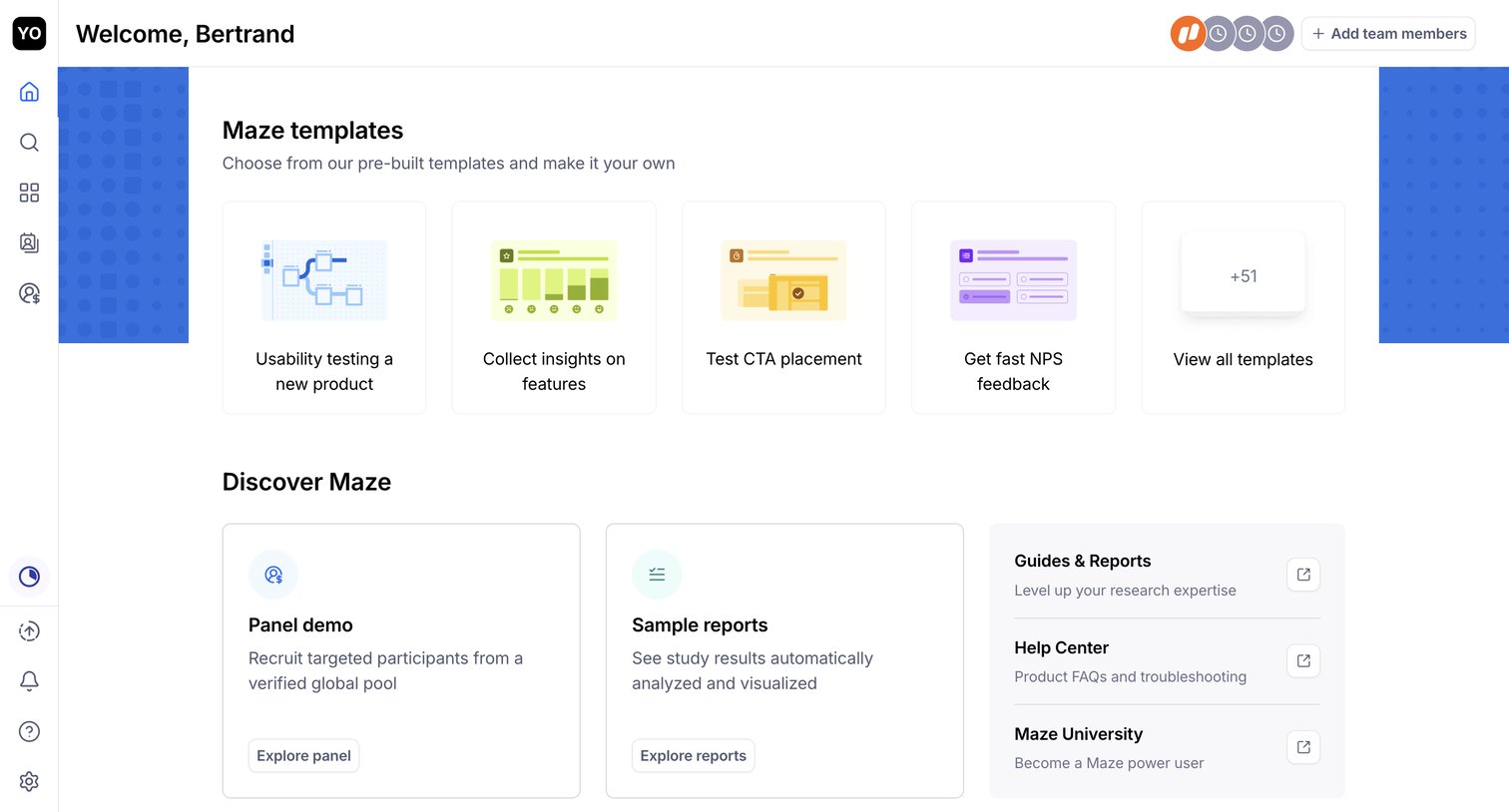Click the orange team member avatar
Viewport: 1509px width, 812px height.
pos(1188,34)
